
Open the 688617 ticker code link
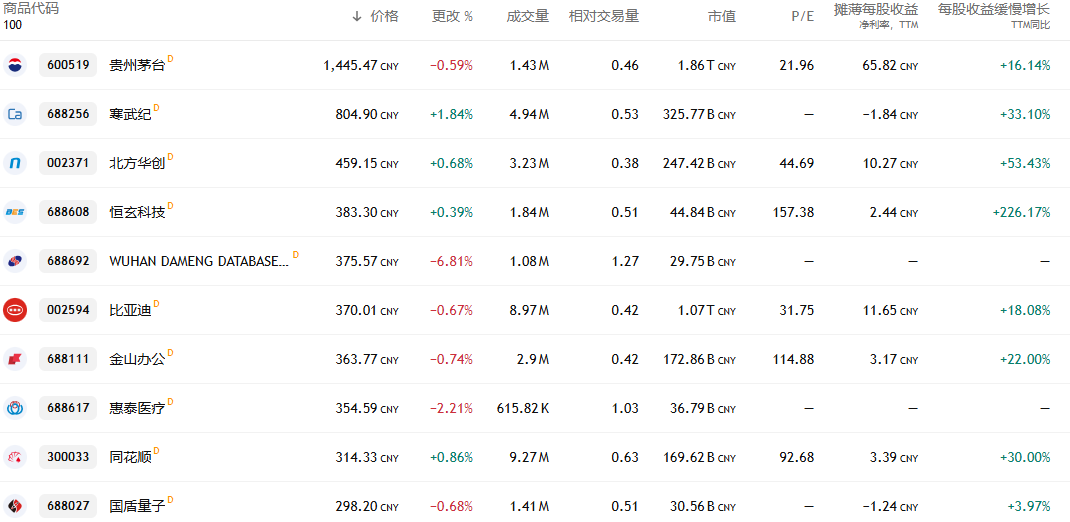68,408
